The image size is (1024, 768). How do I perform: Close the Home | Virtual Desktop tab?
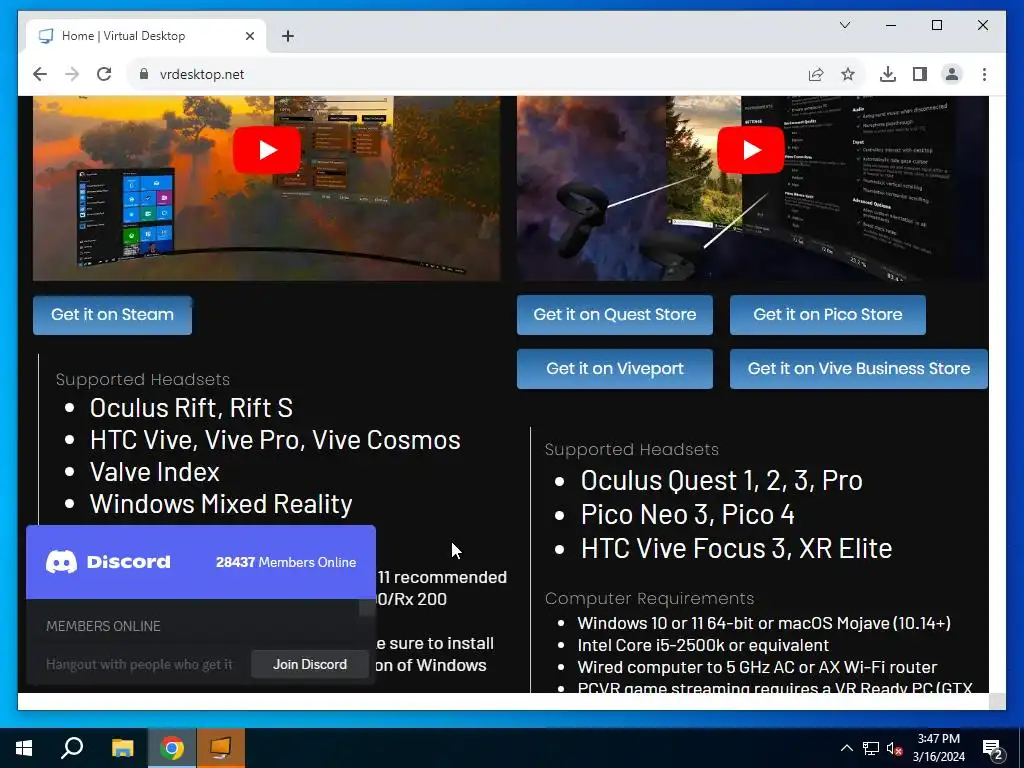pyautogui.click(x=249, y=36)
